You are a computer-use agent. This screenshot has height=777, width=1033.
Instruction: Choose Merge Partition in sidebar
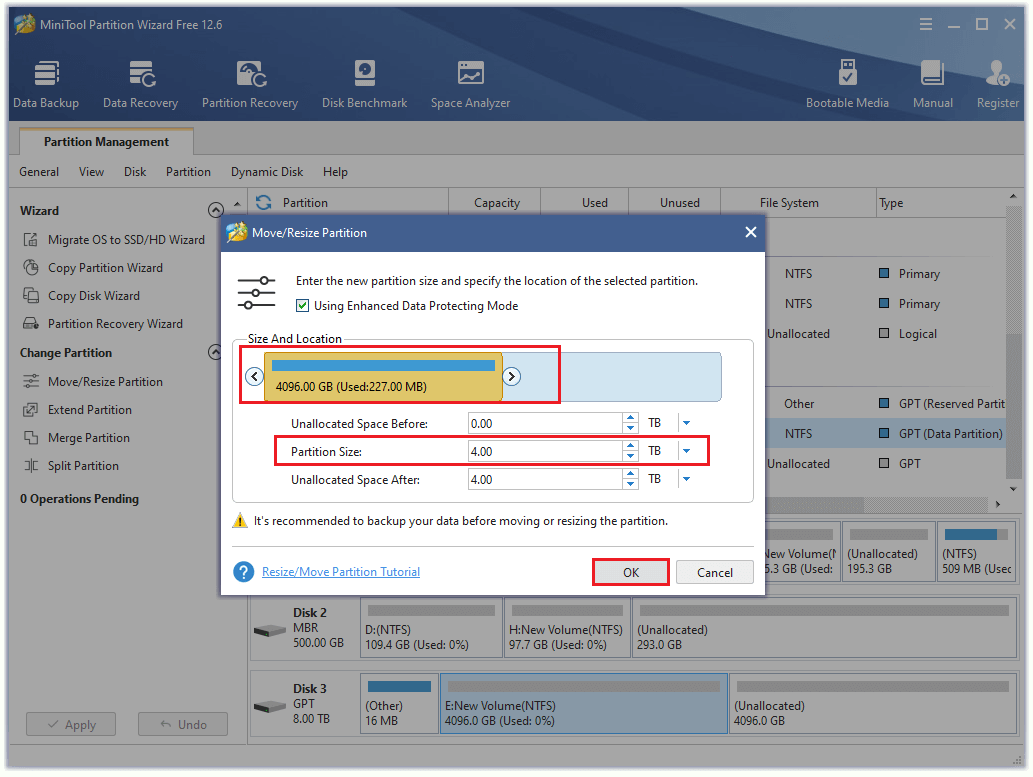point(76,438)
